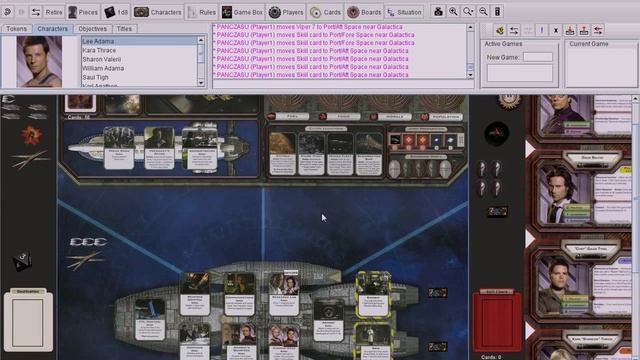Open the Game Box window
Viewport: 640px width, 360px height.
242,12
